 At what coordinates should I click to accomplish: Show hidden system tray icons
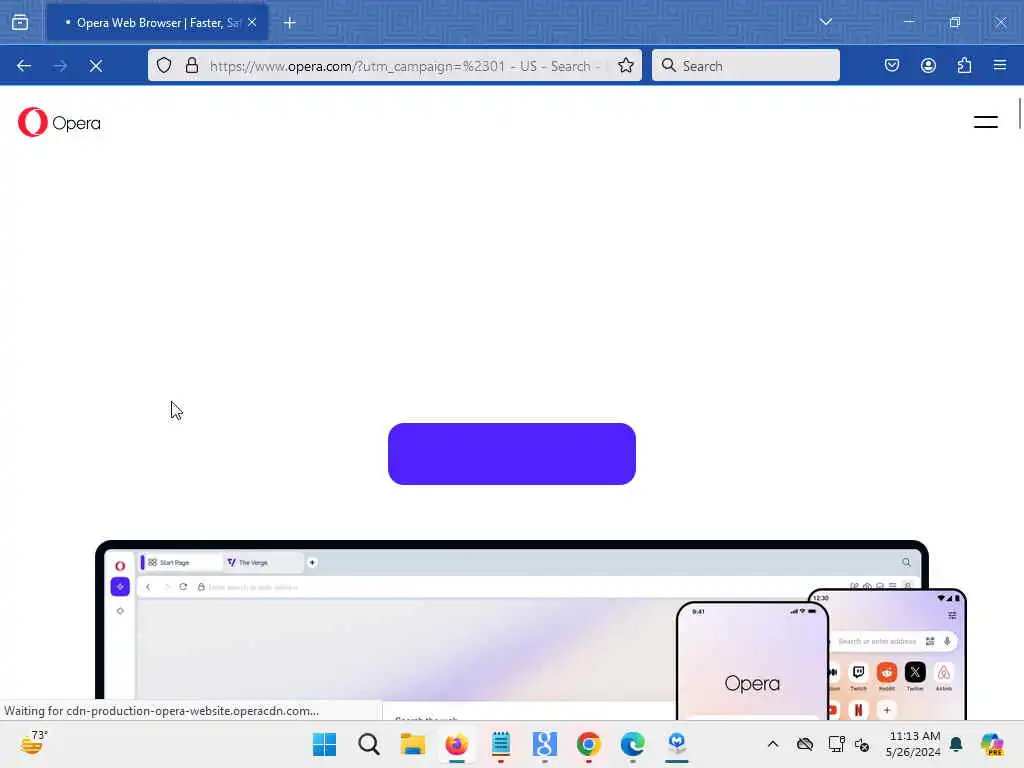click(773, 744)
